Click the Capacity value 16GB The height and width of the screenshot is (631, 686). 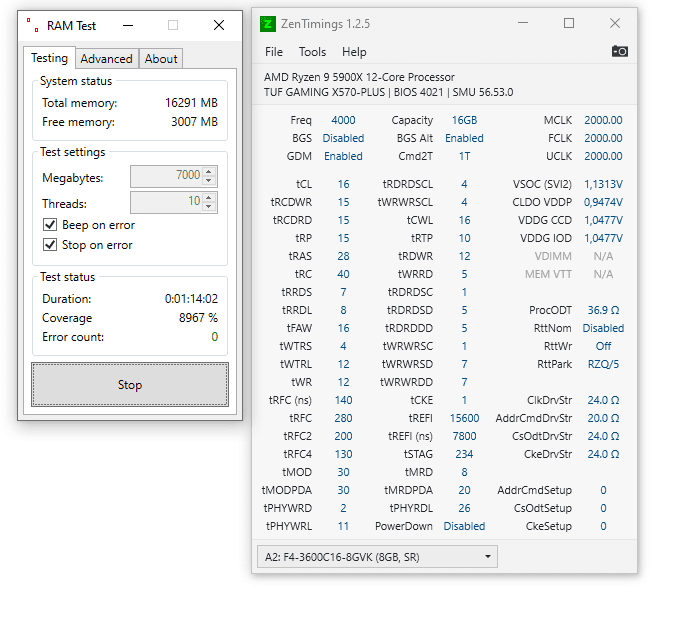pyautogui.click(x=464, y=120)
